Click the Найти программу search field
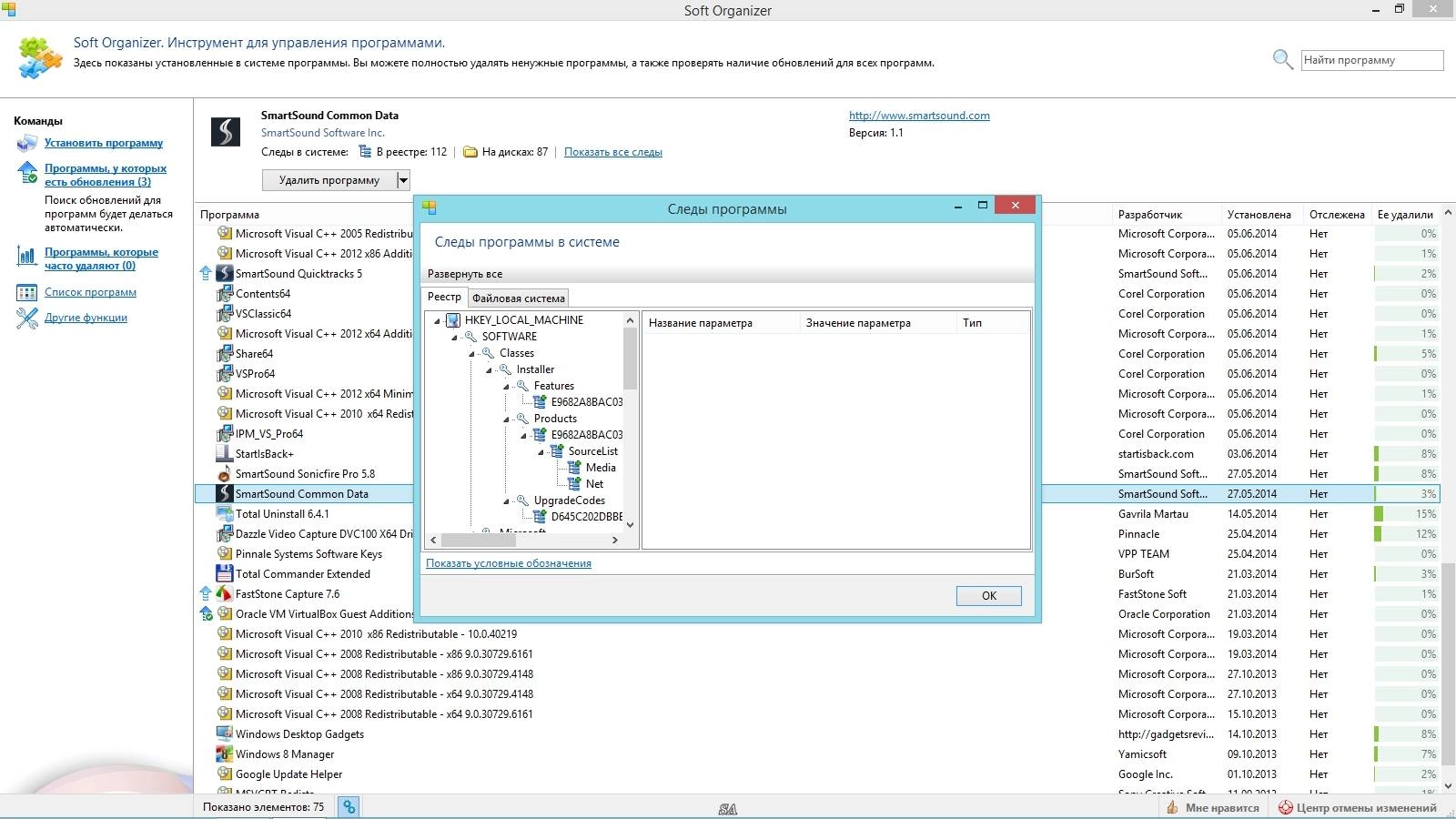Viewport: 1456px width, 819px height. coord(1372,60)
